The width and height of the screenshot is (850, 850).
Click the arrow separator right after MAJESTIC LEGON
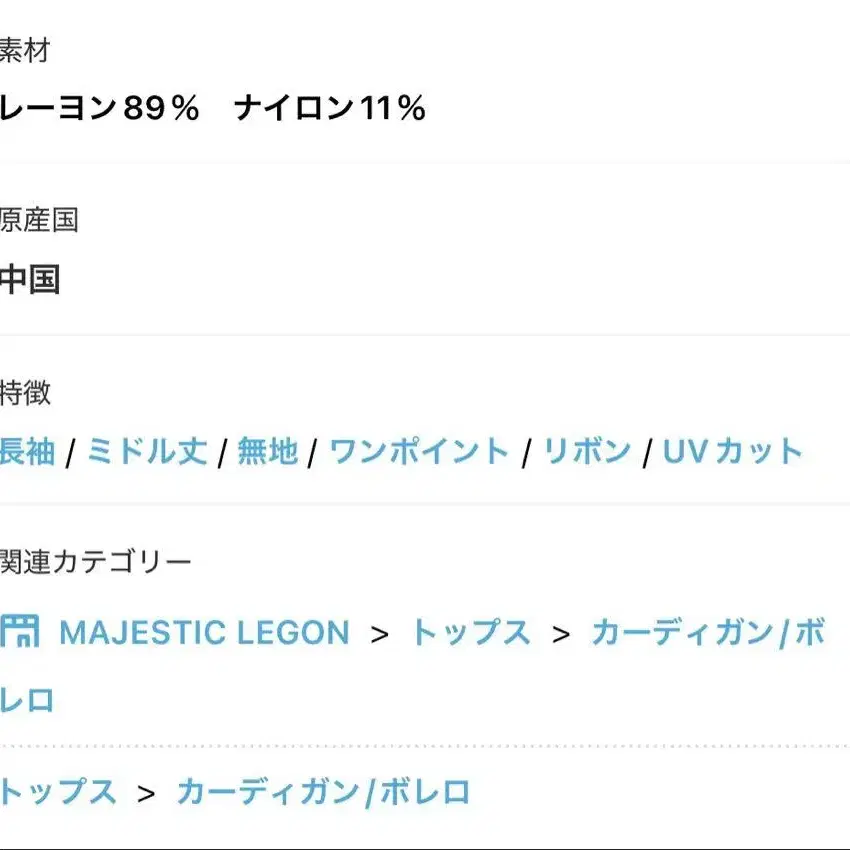[x=380, y=634]
